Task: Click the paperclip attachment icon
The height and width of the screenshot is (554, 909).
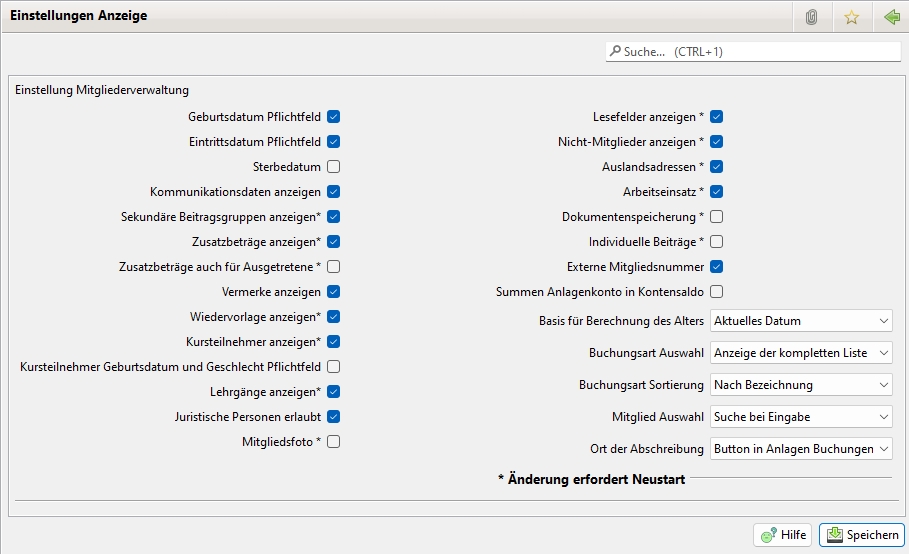Action: pyautogui.click(x=812, y=17)
